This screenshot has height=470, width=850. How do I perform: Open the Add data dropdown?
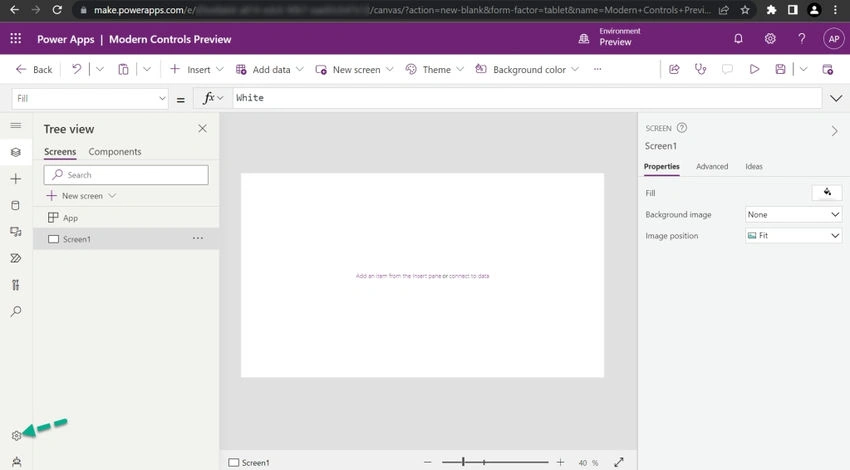pyautogui.click(x=269, y=69)
